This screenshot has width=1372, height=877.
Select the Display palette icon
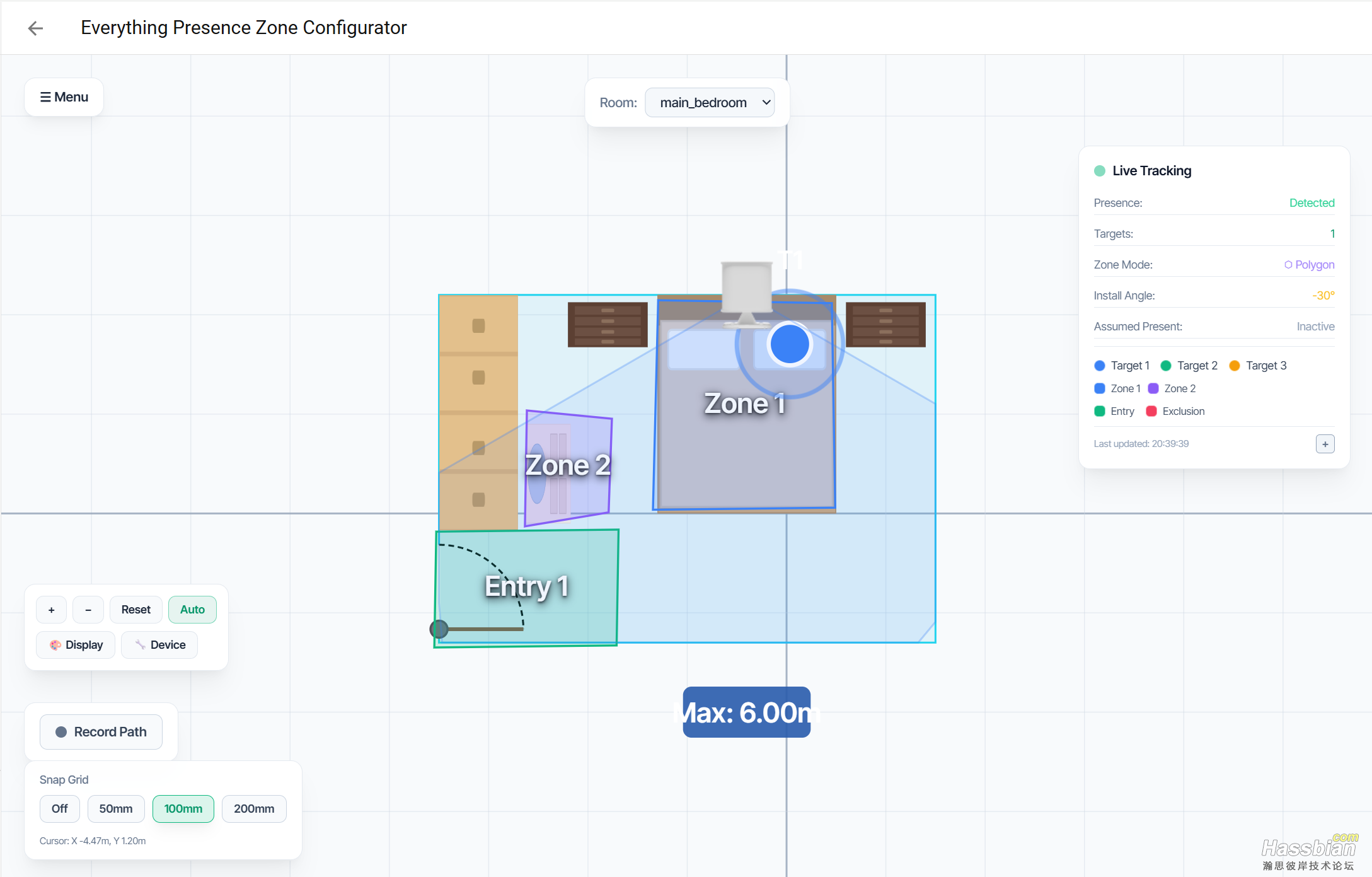tap(55, 644)
